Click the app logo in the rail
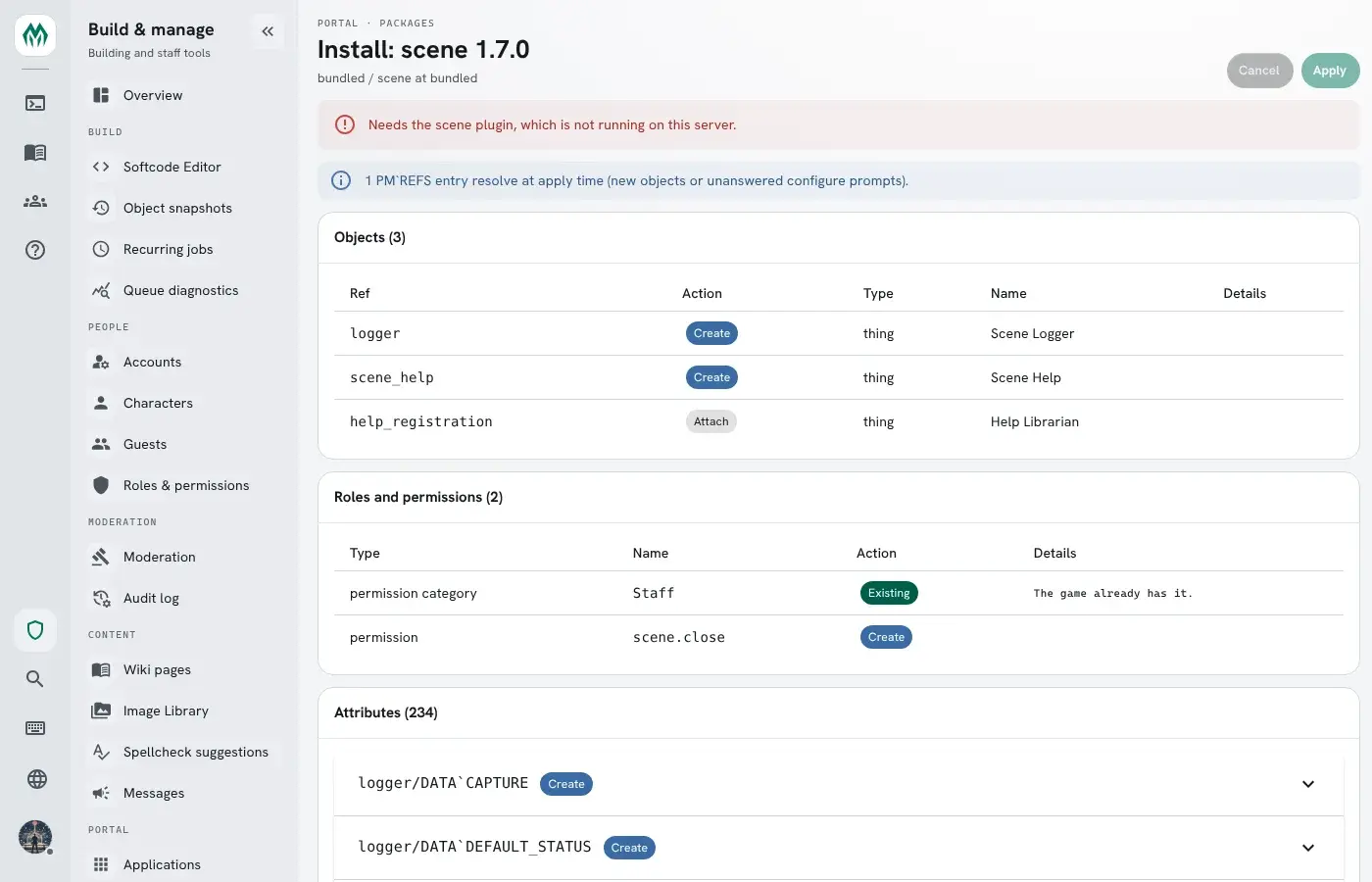 click(x=35, y=35)
